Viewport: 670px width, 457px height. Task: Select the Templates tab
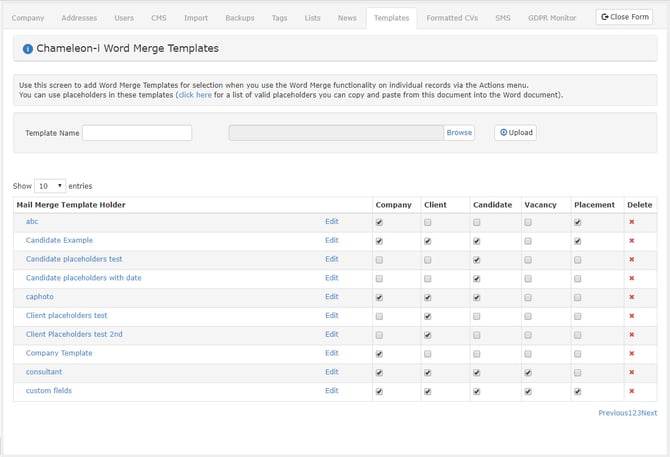(x=391, y=18)
